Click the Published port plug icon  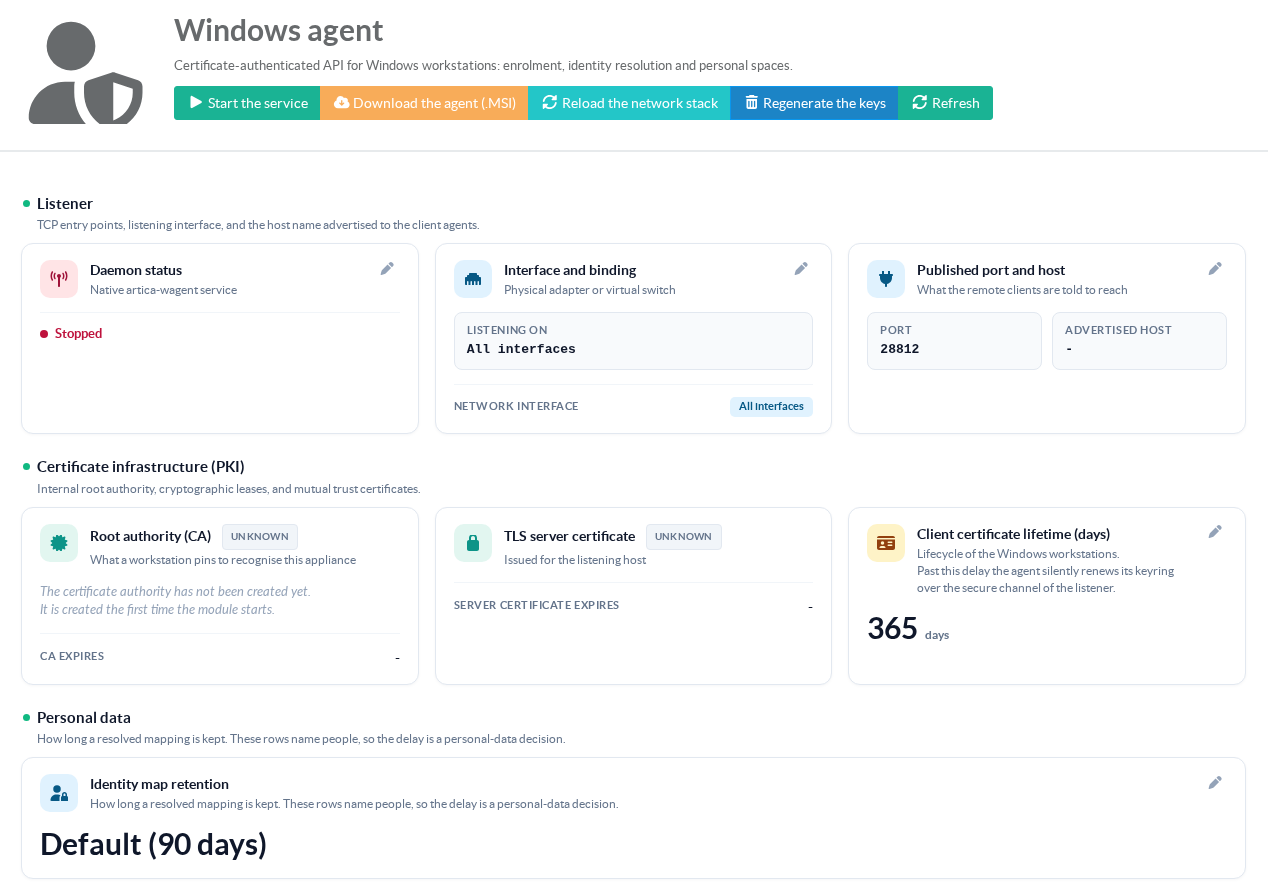(886, 279)
